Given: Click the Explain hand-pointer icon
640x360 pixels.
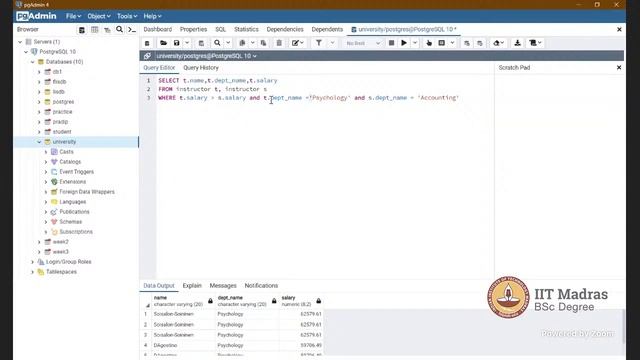Looking at the screenshot, I should coord(429,43).
